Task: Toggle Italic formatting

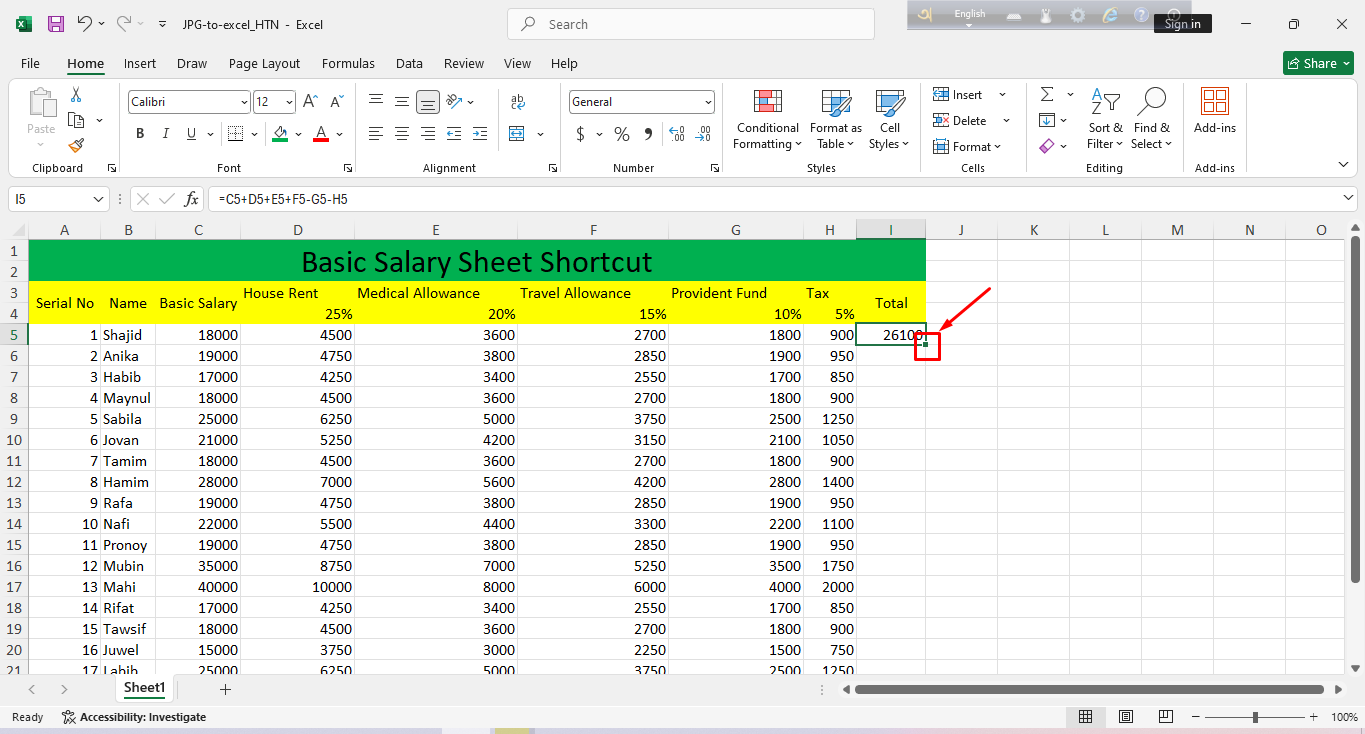Action: (x=165, y=134)
